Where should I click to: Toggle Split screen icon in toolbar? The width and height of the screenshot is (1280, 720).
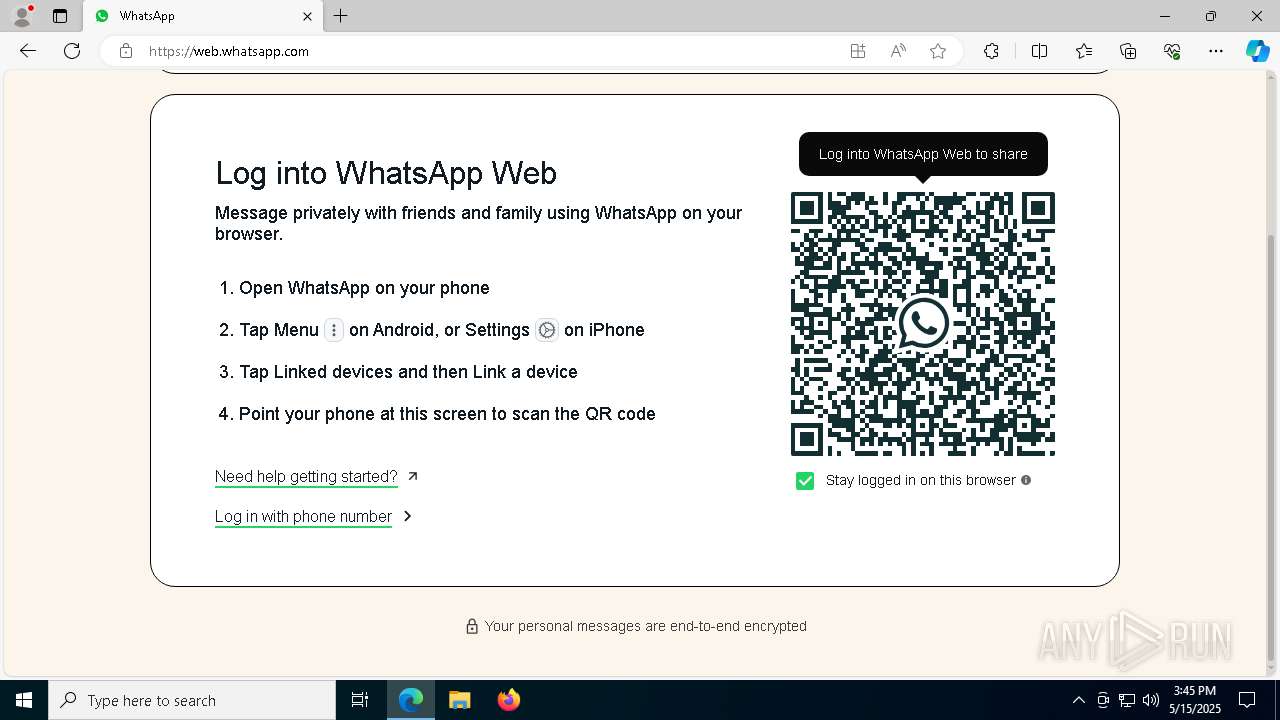tap(1039, 51)
